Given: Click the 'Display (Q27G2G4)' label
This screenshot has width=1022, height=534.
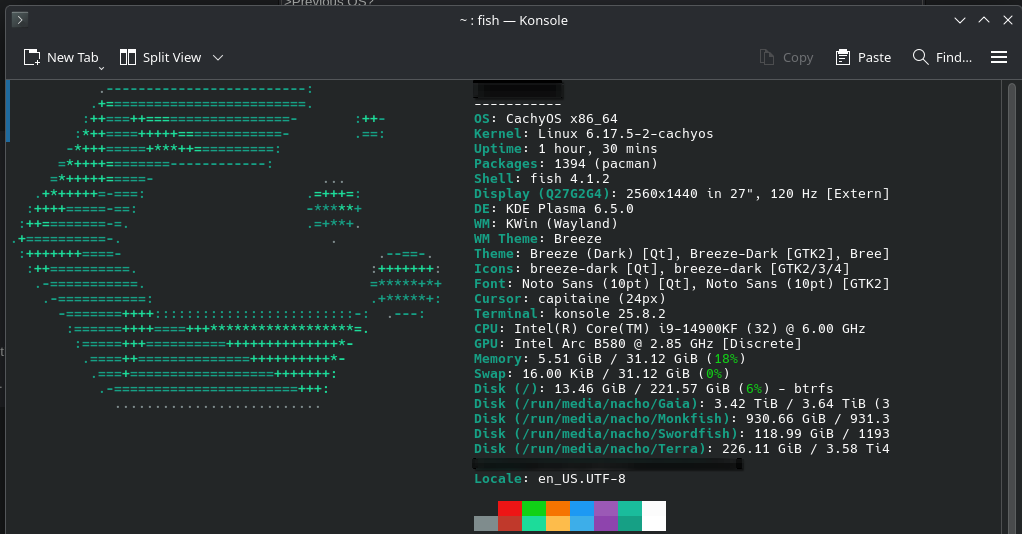Looking at the screenshot, I should click(542, 194).
